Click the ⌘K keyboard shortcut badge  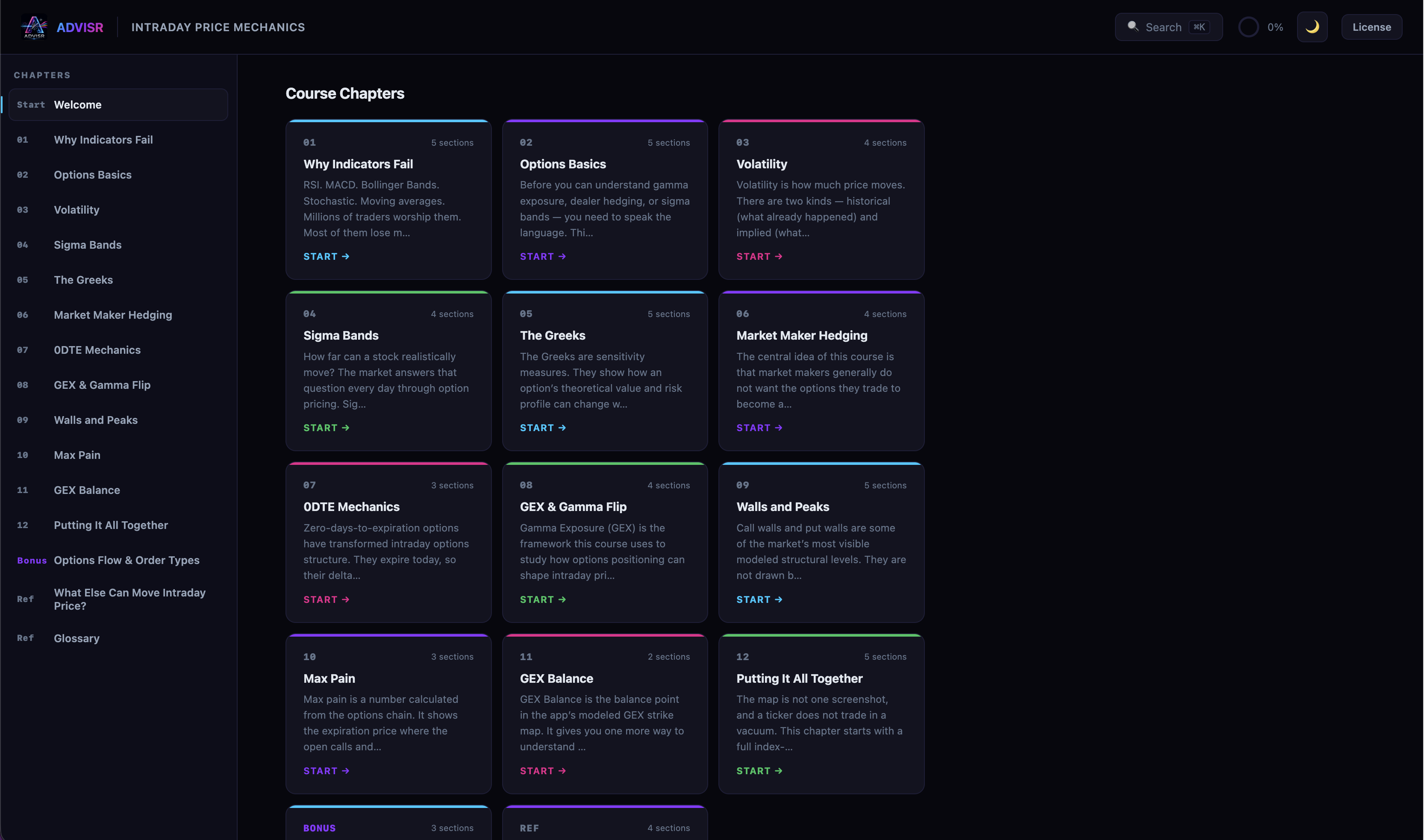(1199, 27)
